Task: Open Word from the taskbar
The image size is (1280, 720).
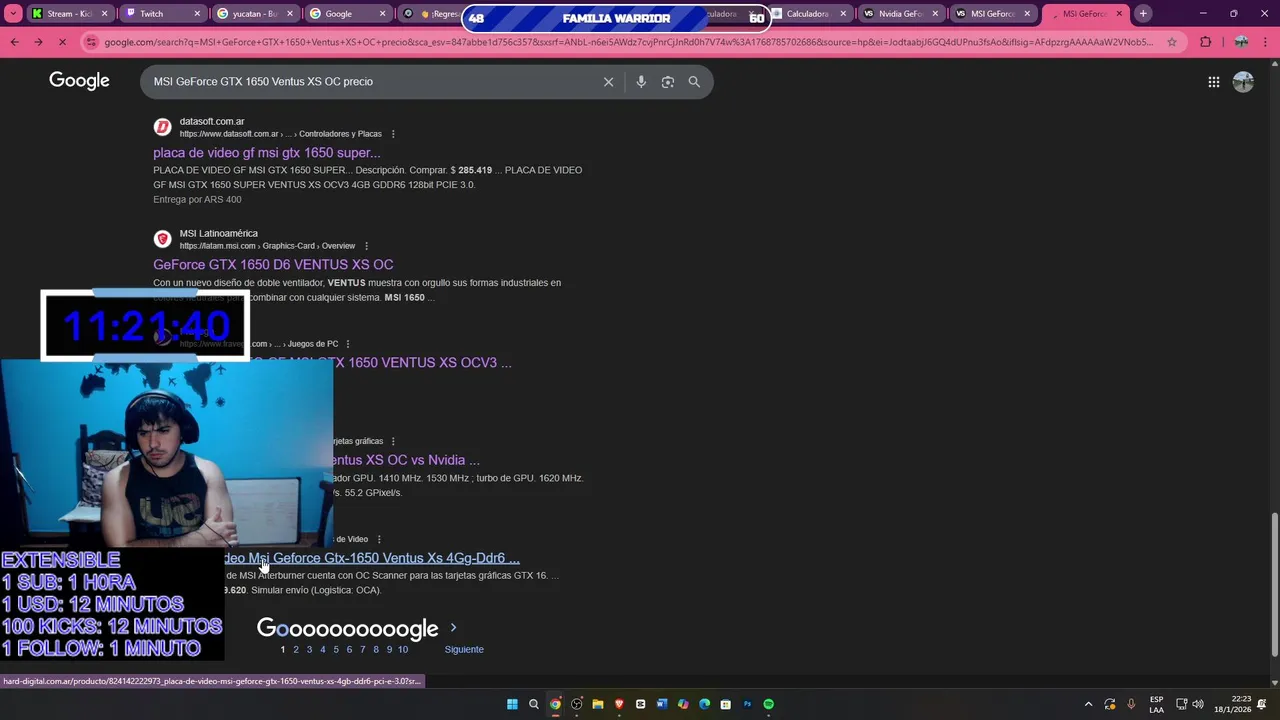Action: click(x=662, y=704)
